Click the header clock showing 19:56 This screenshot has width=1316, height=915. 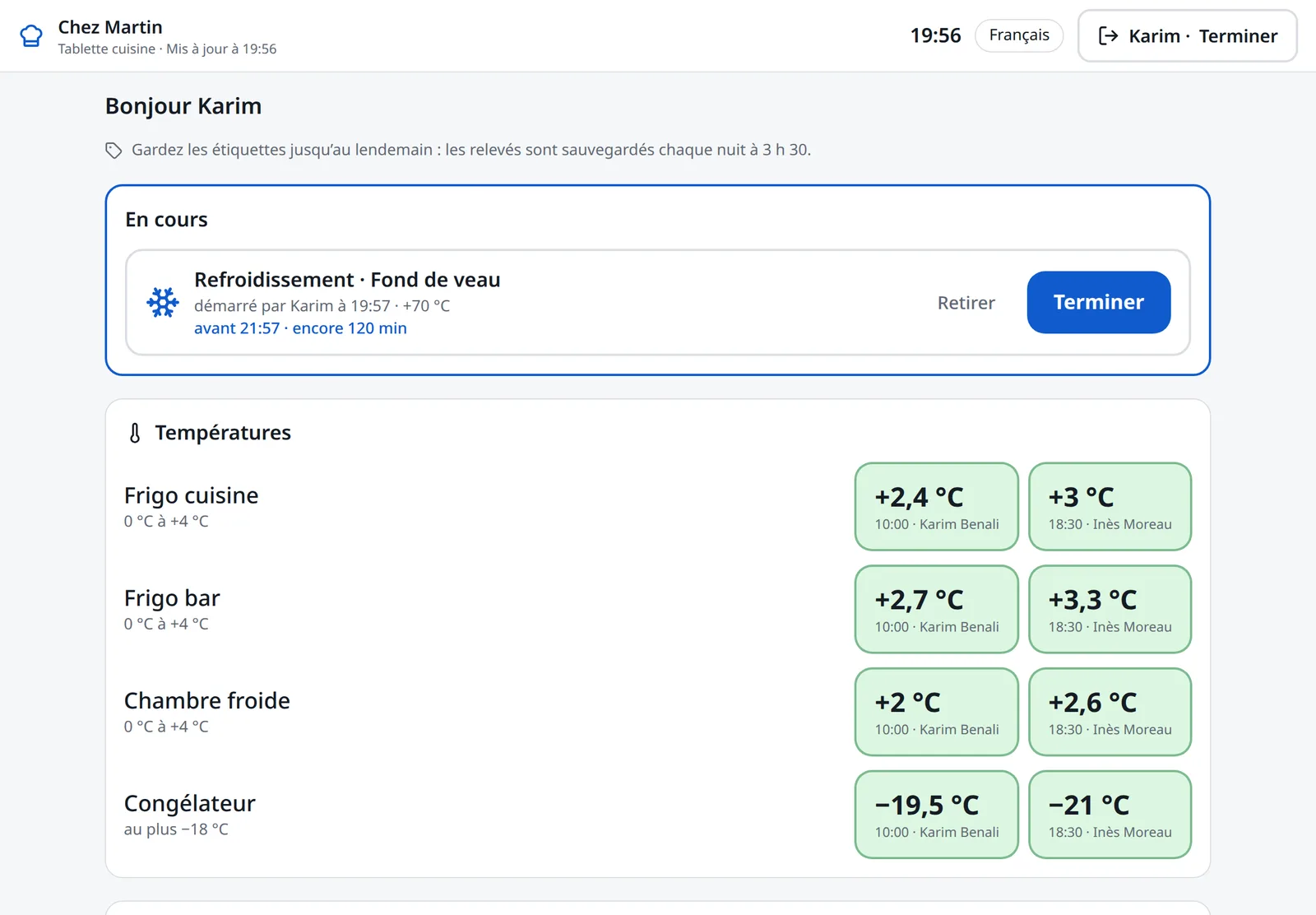coord(935,35)
